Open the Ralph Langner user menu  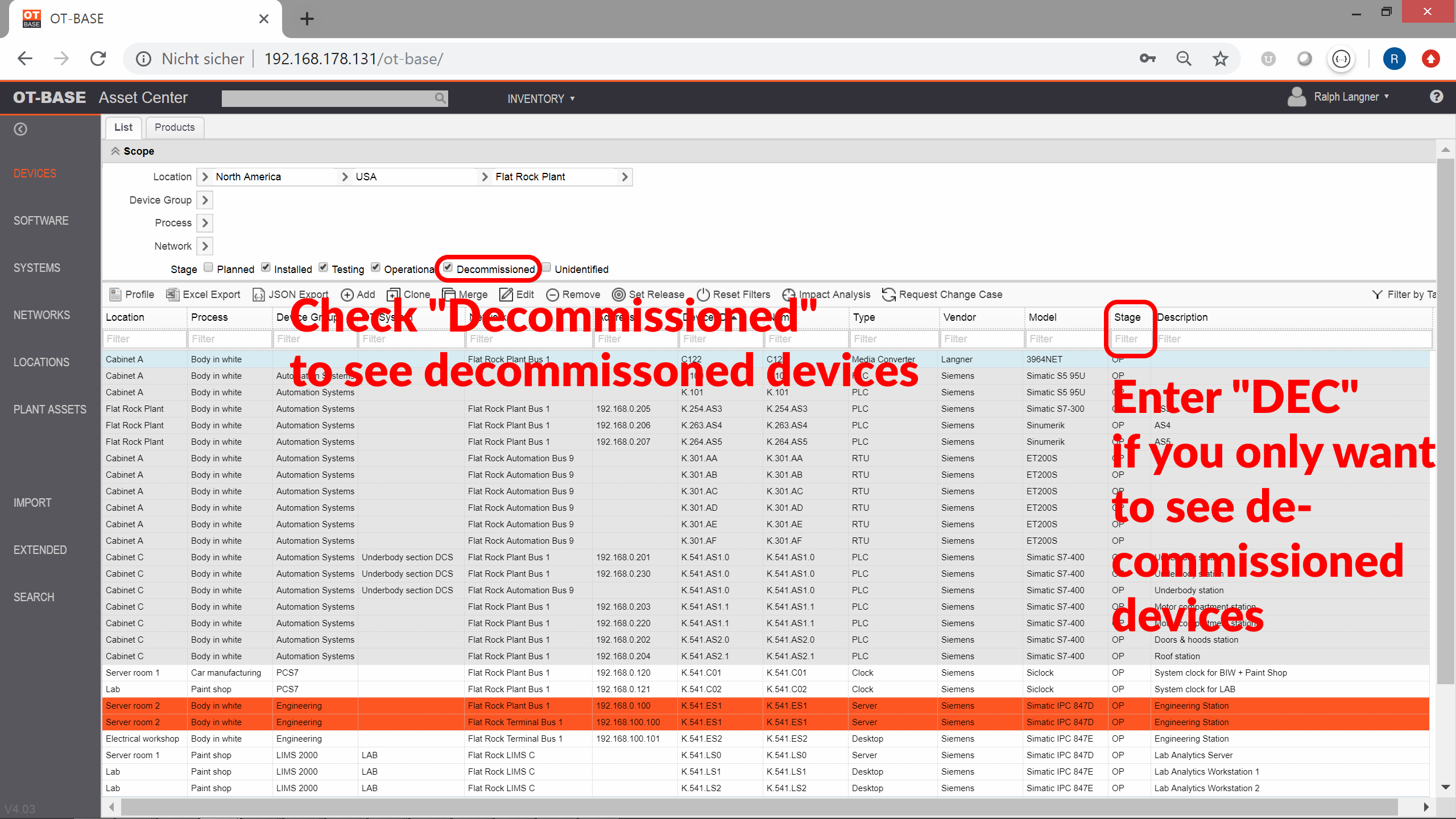1351,97
